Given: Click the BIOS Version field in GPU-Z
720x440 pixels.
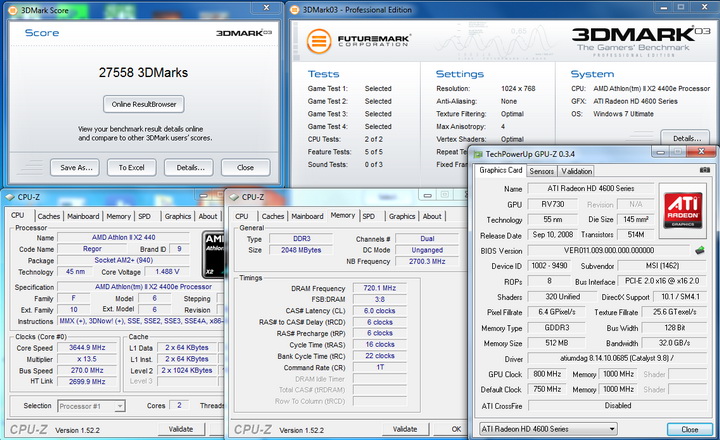Looking at the screenshot, I should 608,250.
